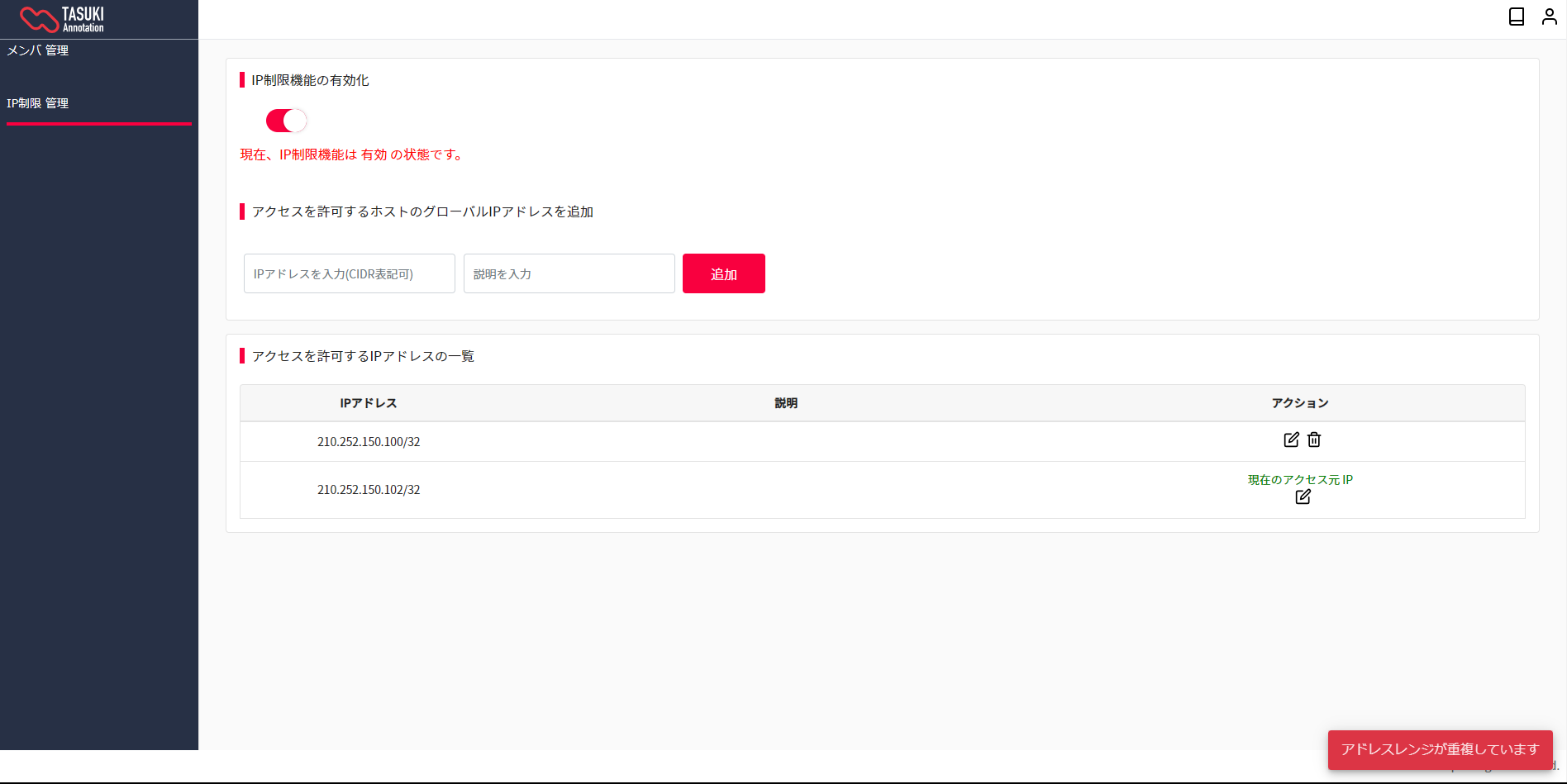Edit the 210.252.150.102/32 entry

coord(1303,497)
